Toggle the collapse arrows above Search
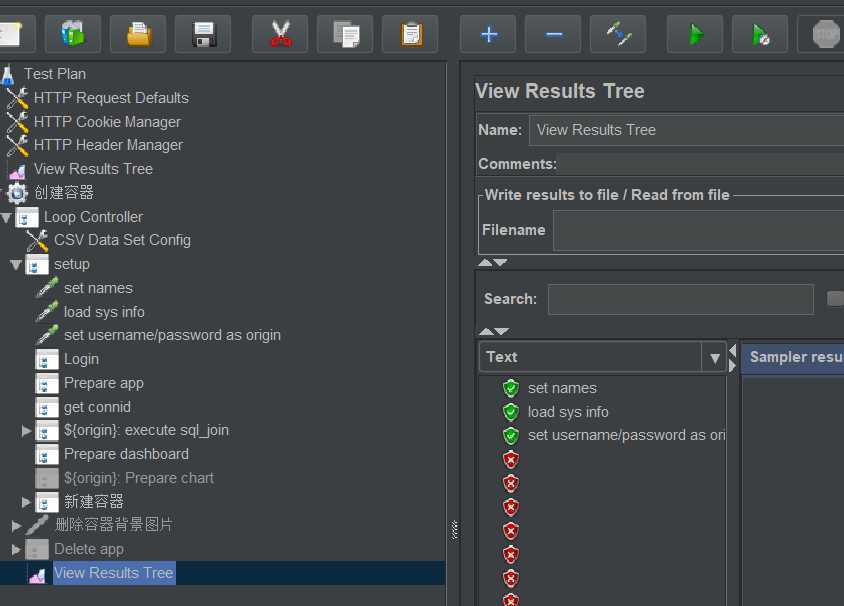This screenshot has height=606, width=844. coord(493,263)
